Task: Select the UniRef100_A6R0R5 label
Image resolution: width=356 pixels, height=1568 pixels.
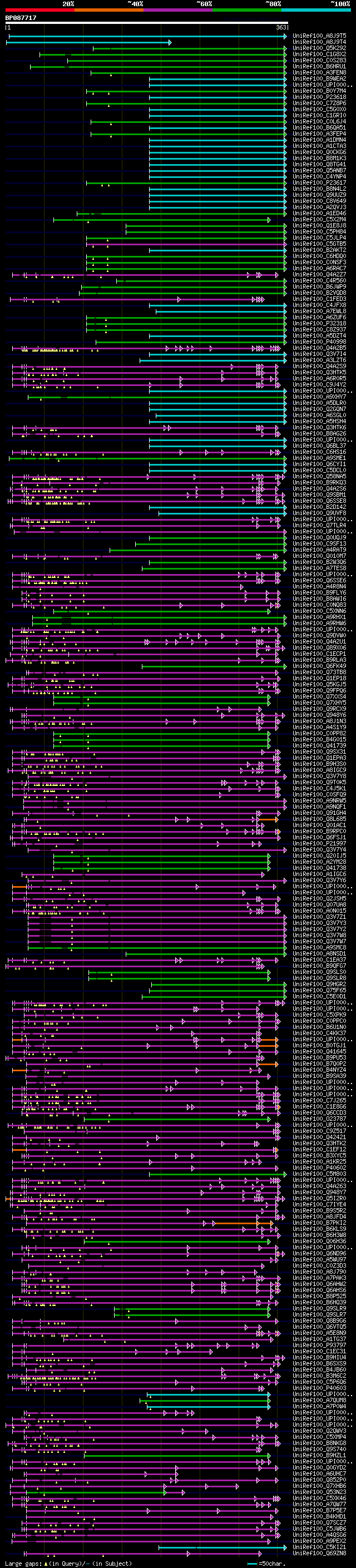Action: coord(319,379)
